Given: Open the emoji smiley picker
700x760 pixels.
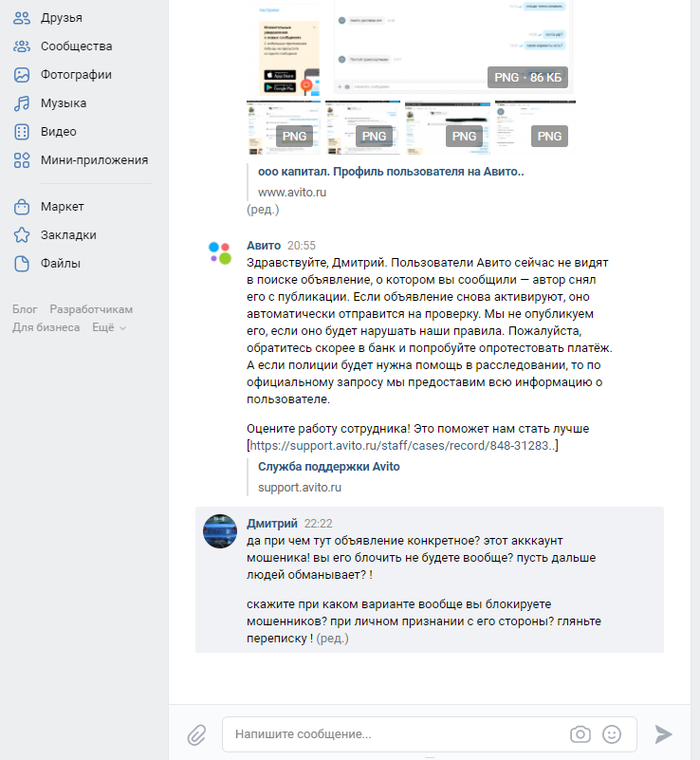Looking at the screenshot, I should 612,734.
